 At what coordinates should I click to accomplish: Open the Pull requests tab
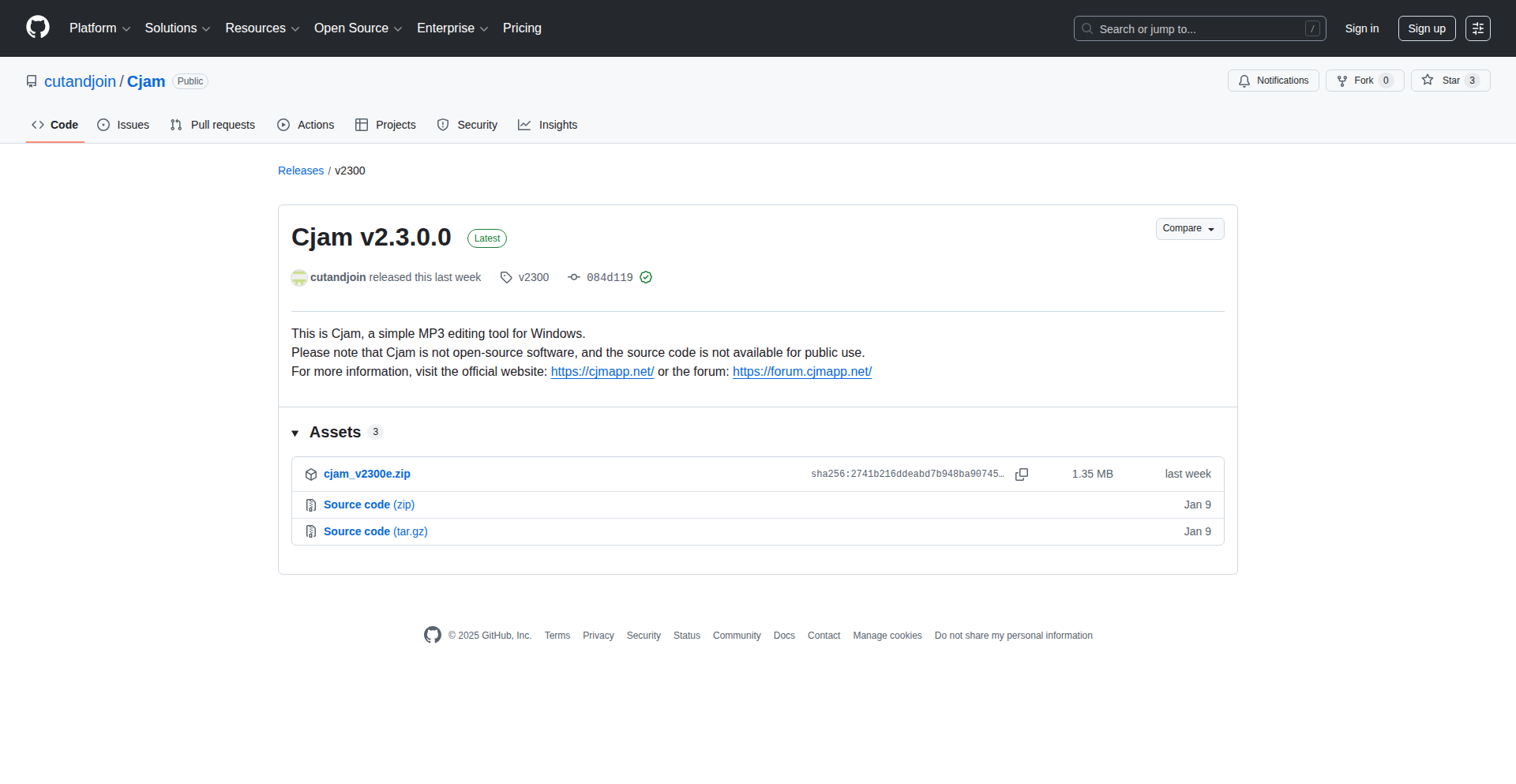[212, 125]
